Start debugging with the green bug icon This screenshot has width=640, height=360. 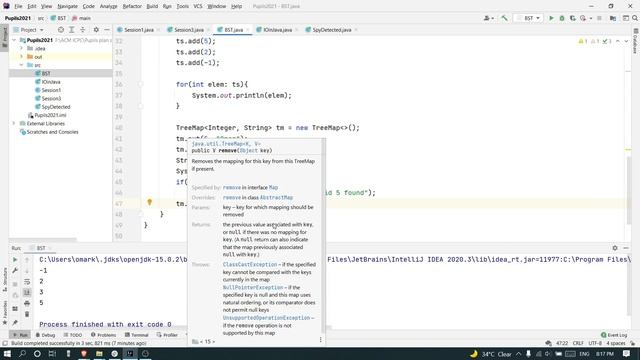point(562,18)
